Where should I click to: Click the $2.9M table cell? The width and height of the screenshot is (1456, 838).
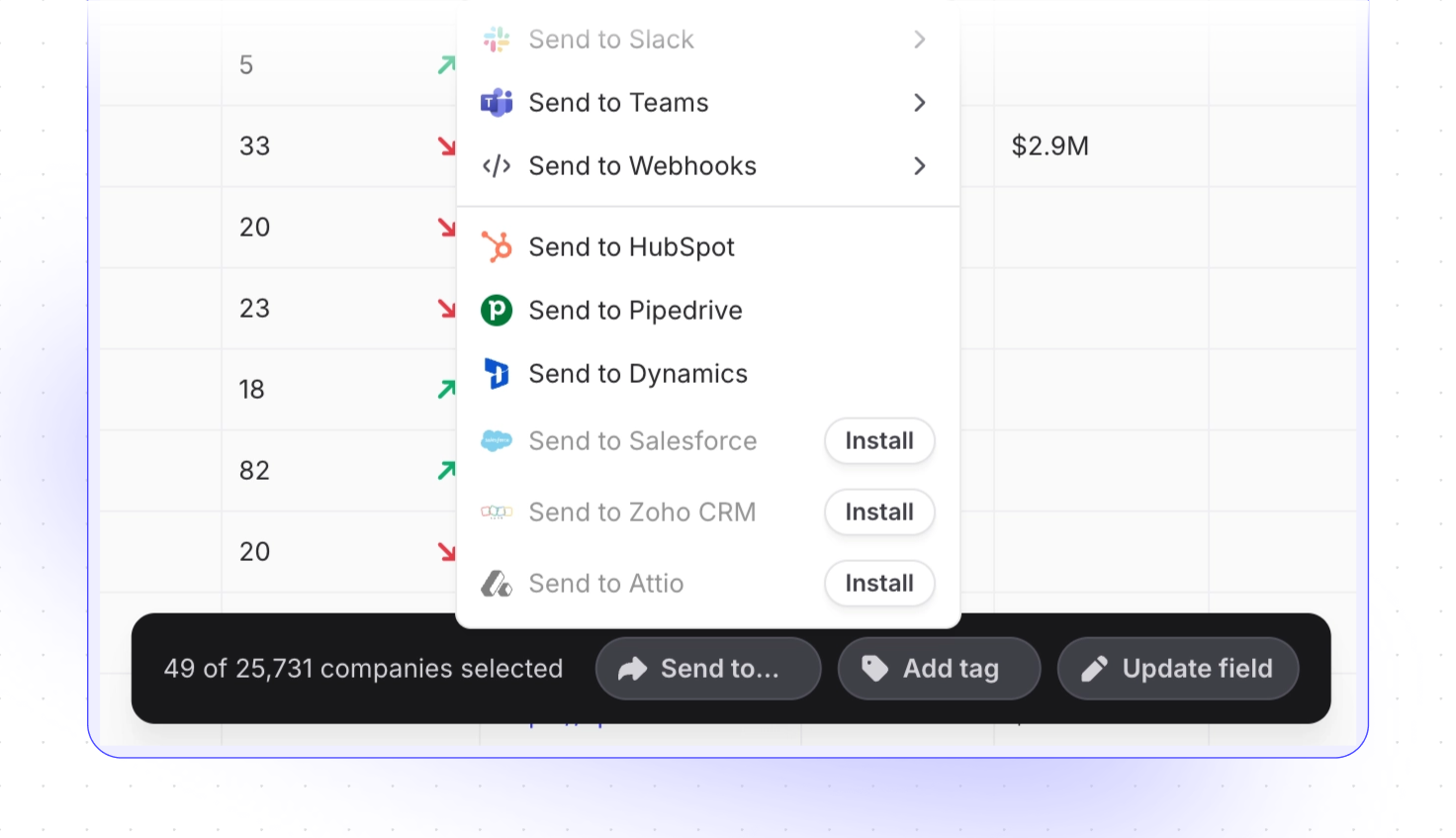point(1101,146)
